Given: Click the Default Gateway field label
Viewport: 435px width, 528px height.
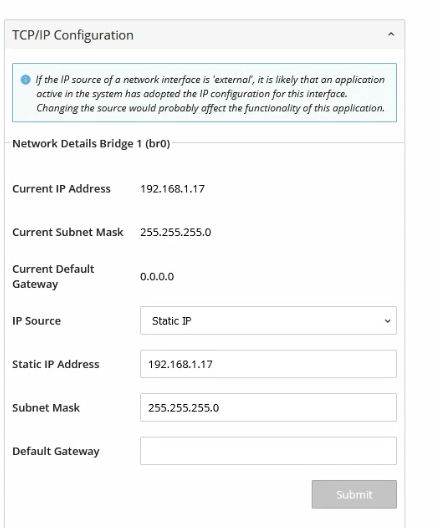Looking at the screenshot, I should coord(56,451).
